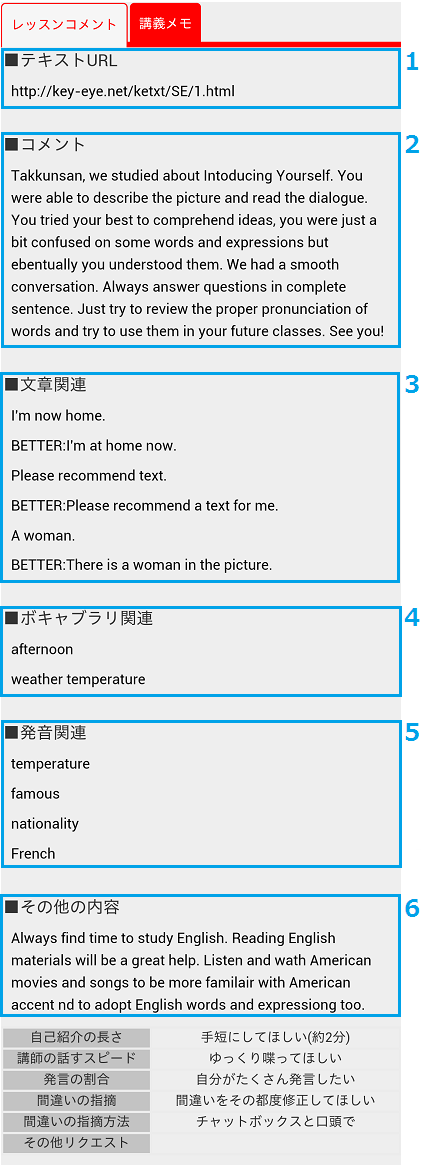Open the key-eye.net textbook URL
This screenshot has height=1165, width=421.
click(123, 91)
